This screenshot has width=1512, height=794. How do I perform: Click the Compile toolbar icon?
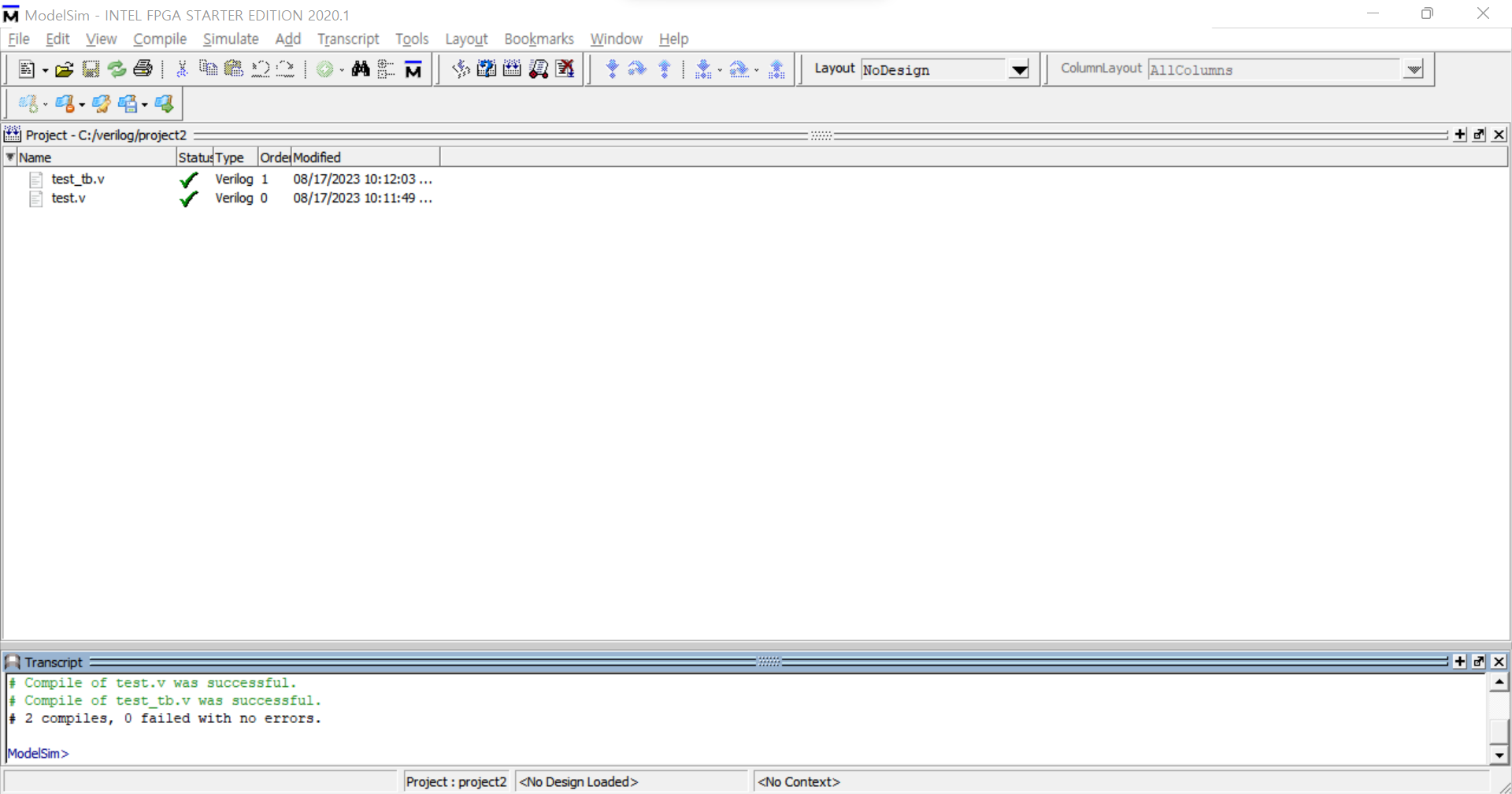pyautogui.click(x=461, y=69)
